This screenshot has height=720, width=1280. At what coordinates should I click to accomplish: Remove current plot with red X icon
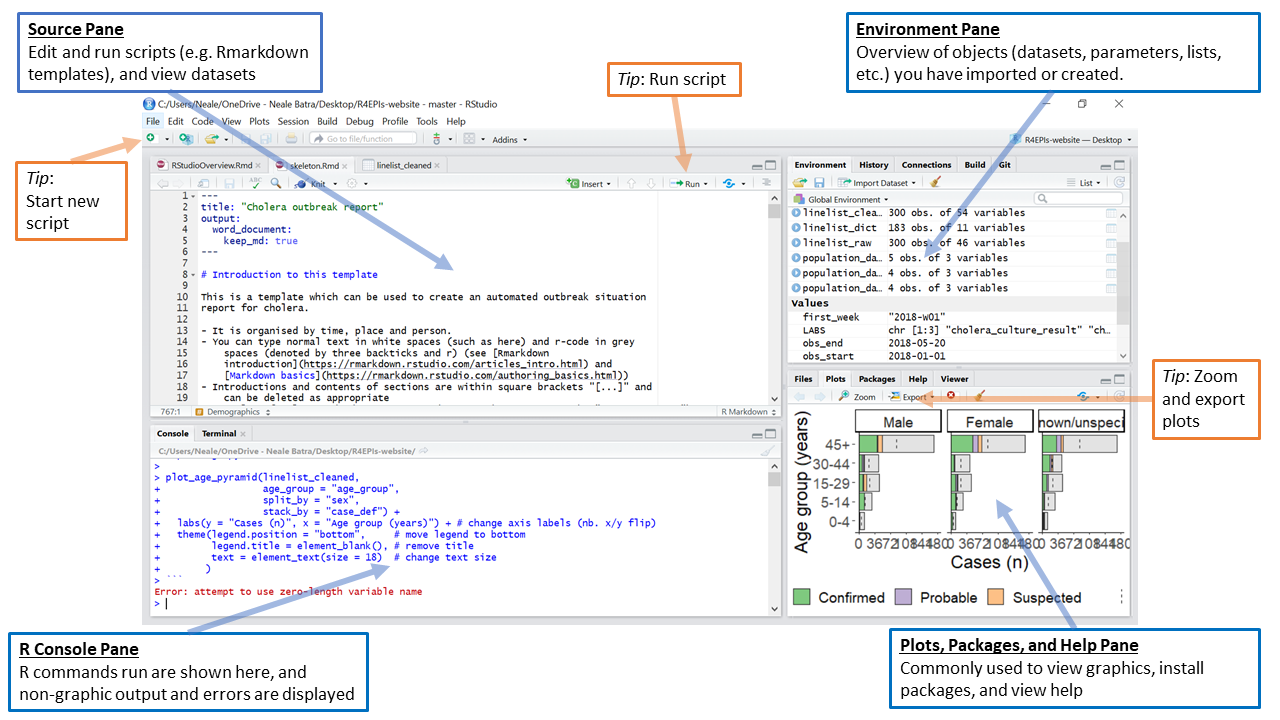pos(951,397)
